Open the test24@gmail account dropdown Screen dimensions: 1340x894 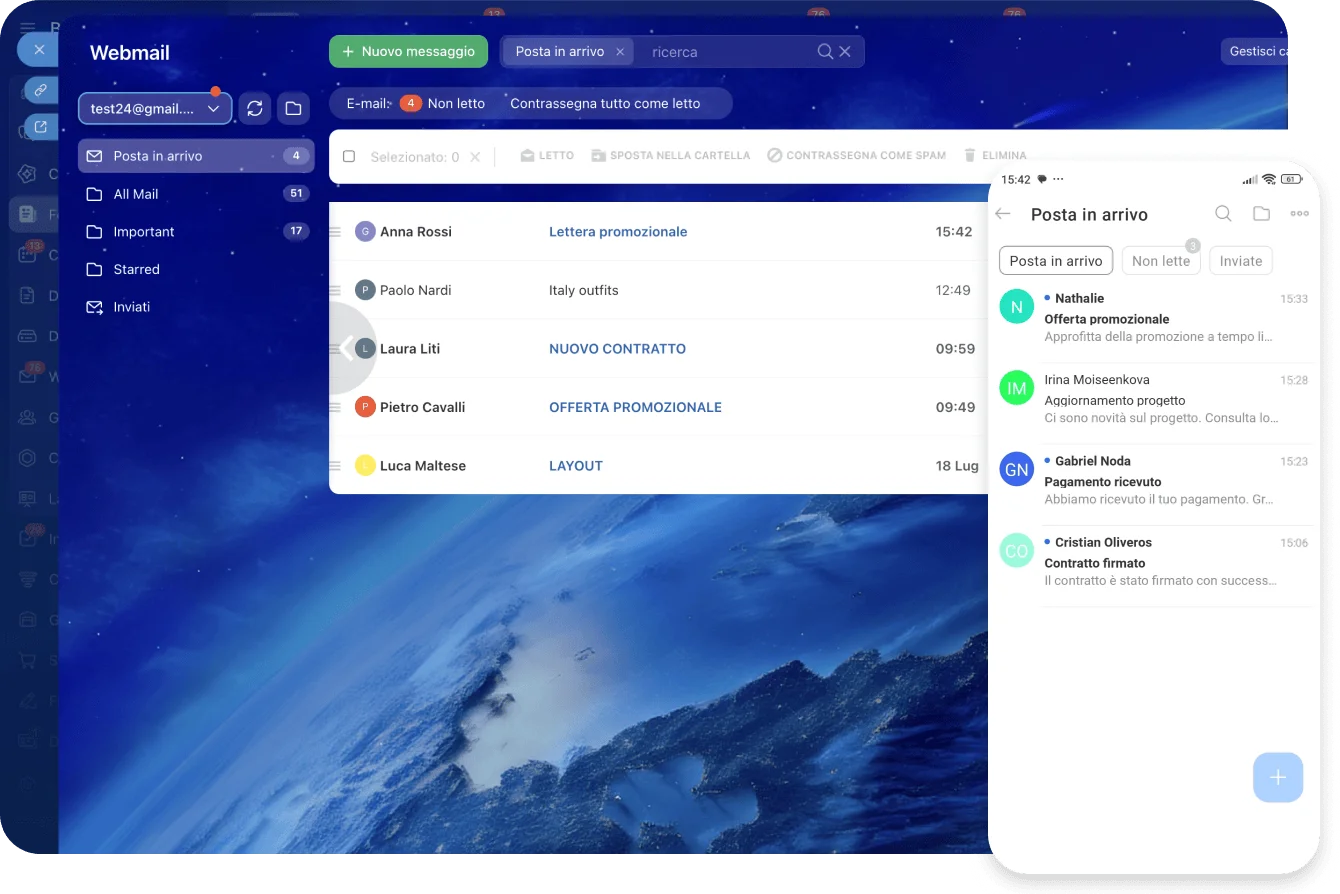click(x=155, y=108)
